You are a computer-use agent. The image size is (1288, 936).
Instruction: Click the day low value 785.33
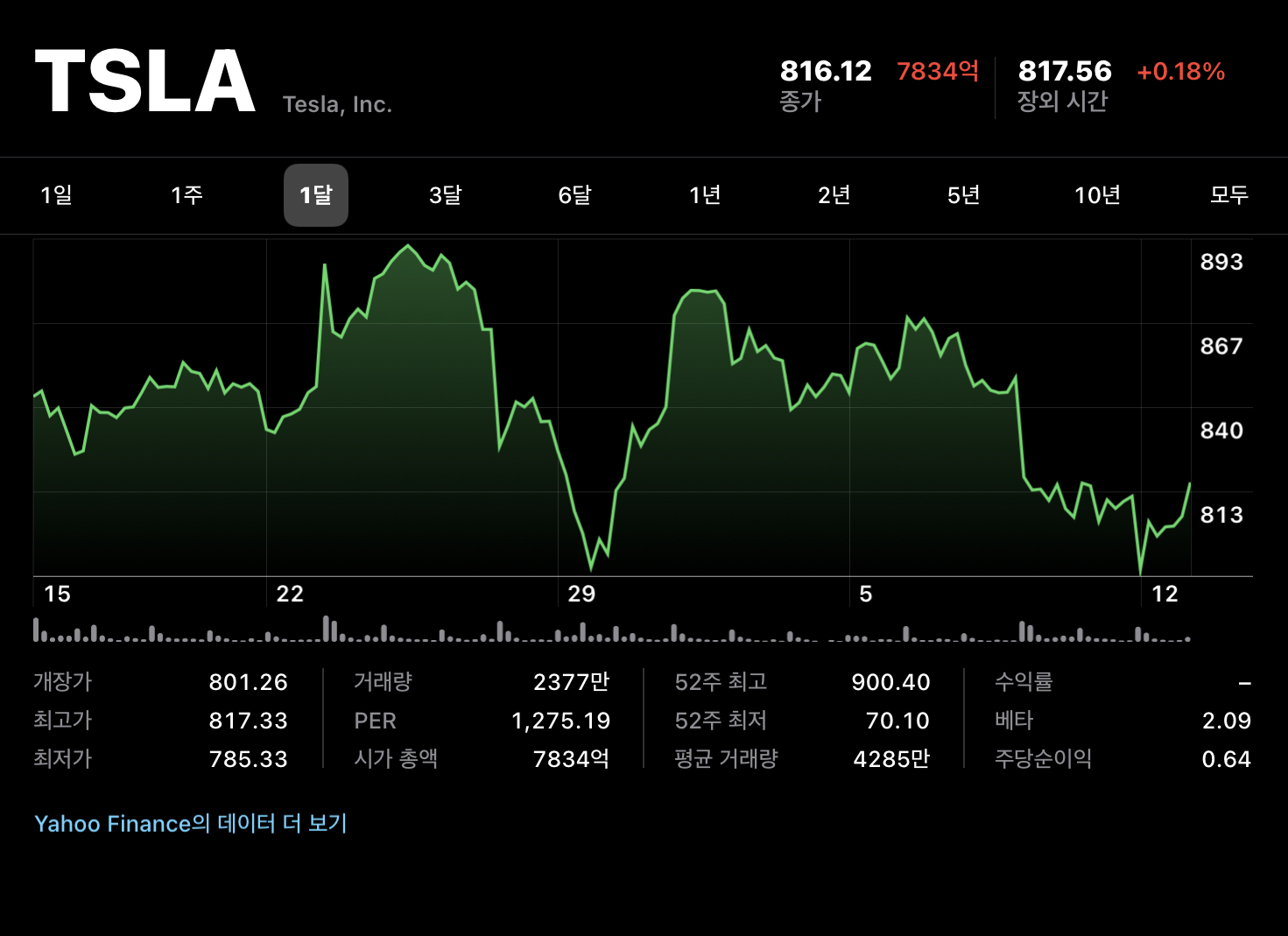tap(249, 759)
